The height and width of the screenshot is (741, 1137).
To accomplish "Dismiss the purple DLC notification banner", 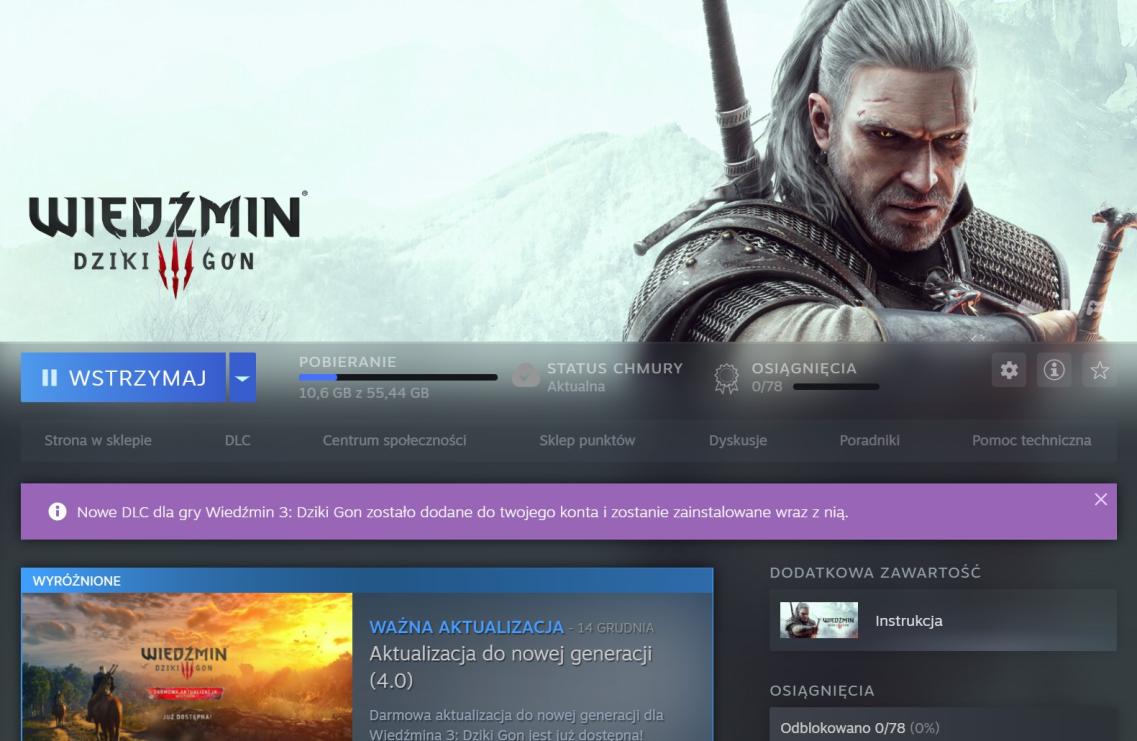I will tap(1100, 499).
